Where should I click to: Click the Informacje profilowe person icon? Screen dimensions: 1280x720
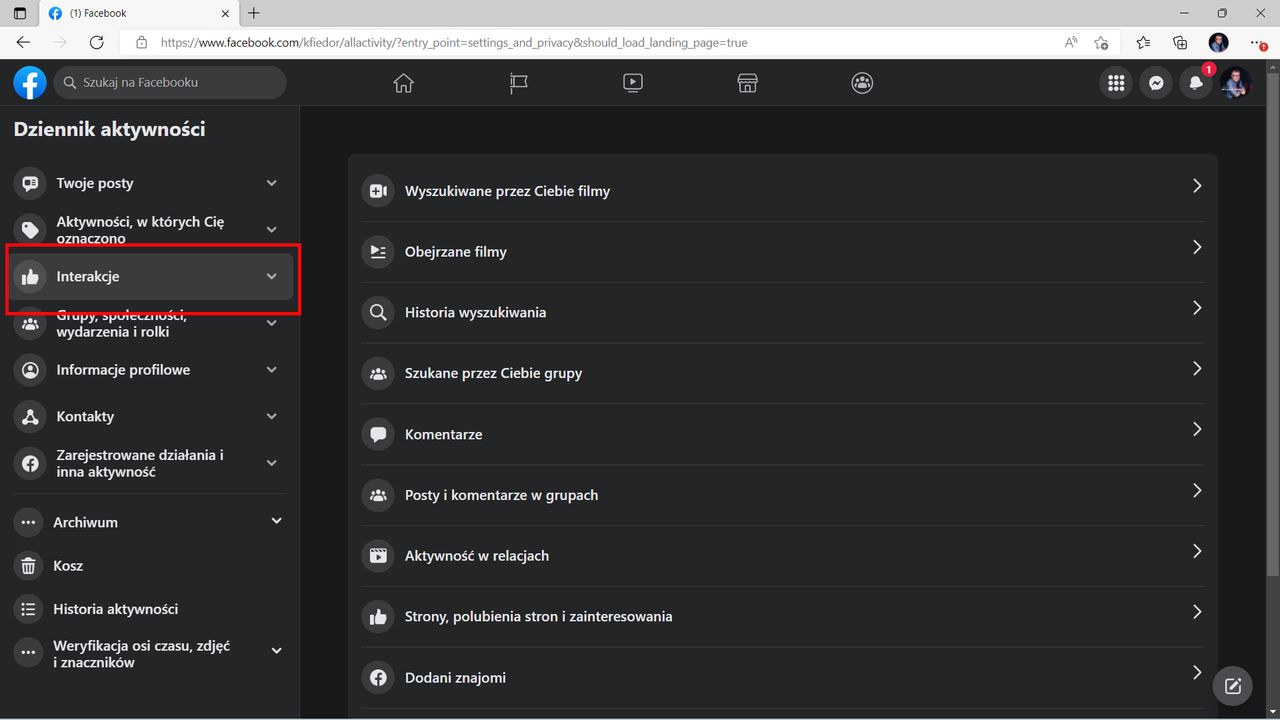[x=31, y=370]
